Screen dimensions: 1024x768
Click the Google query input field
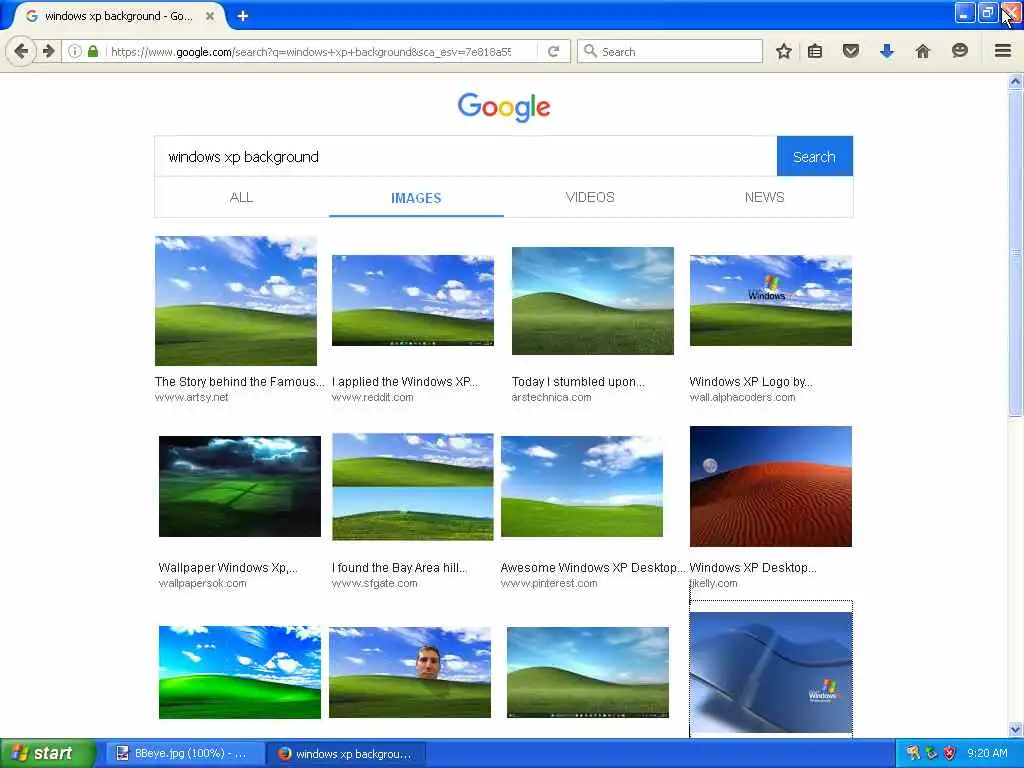pyautogui.click(x=466, y=157)
